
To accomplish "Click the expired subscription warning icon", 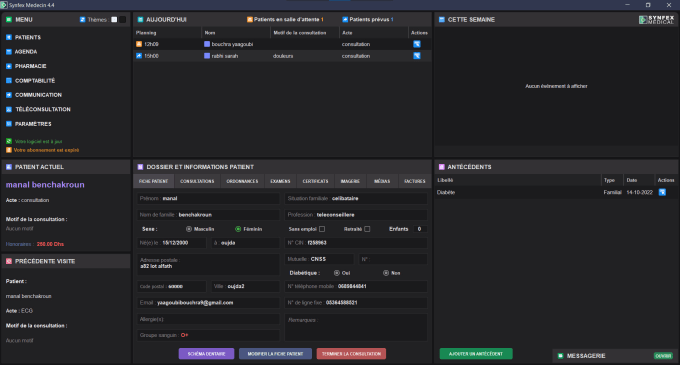I will [x=9, y=150].
